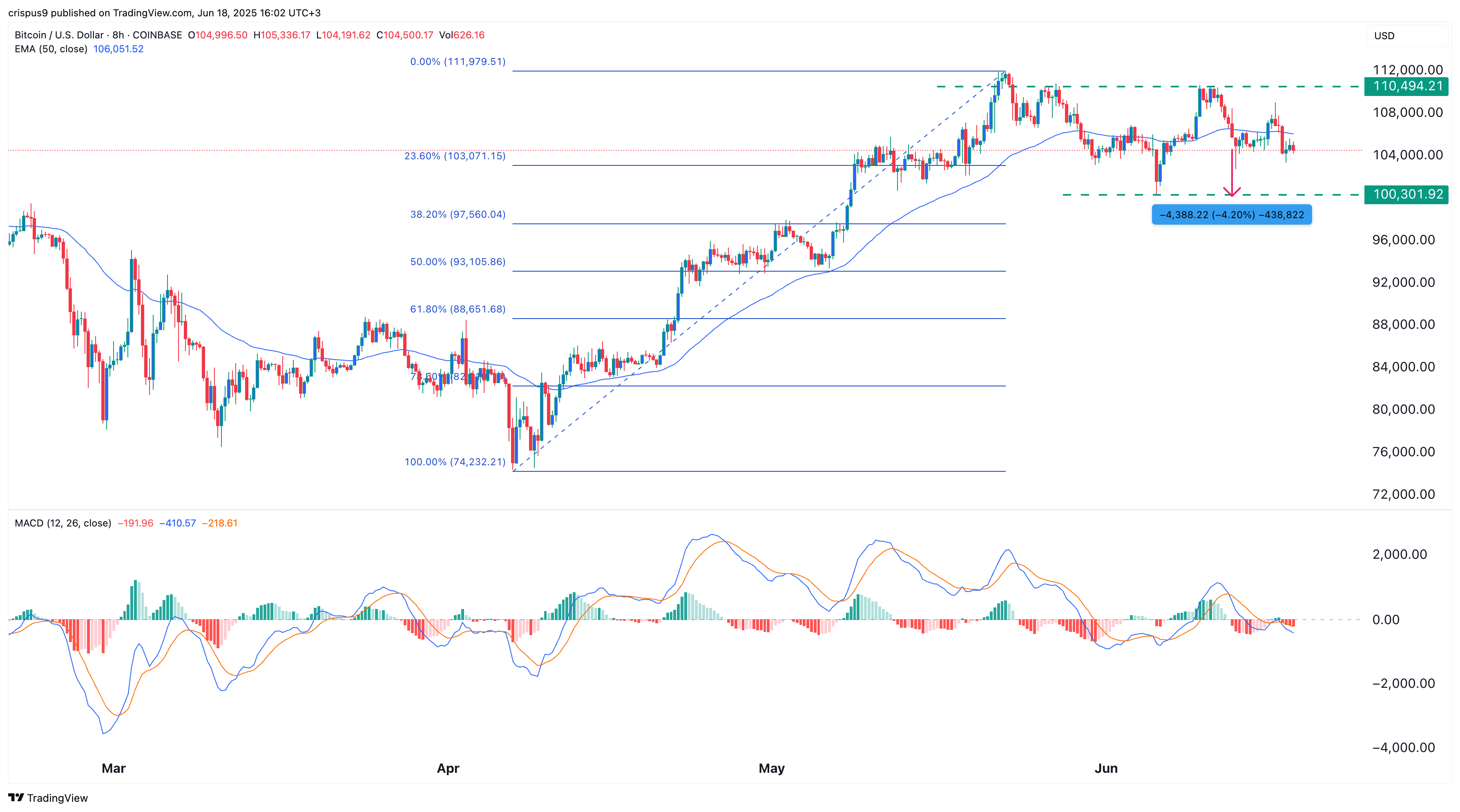The image size is (1460, 812).
Task: Click the green 100,301.92 price label
Action: point(1407,194)
